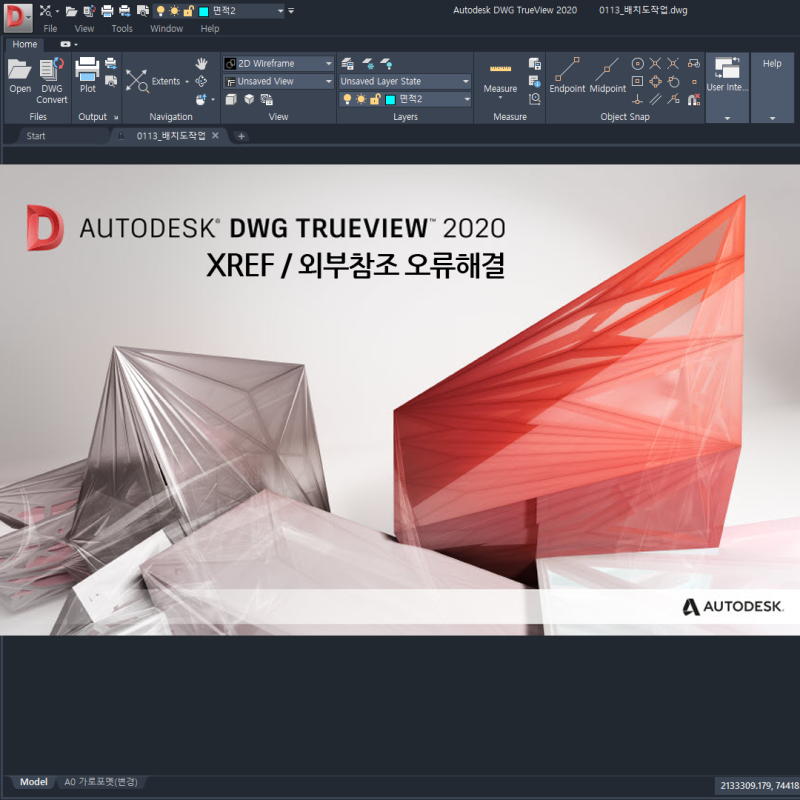
Task: Expand the Help panel arrow
Action: [x=772, y=118]
